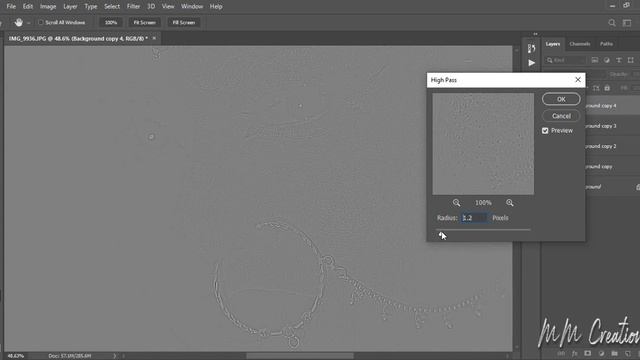Close the IMG_9936.JPG document tab

pyautogui.click(x=154, y=38)
